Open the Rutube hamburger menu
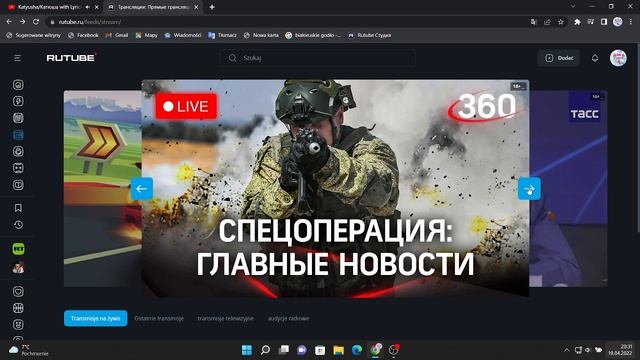The width and height of the screenshot is (640, 360). pyautogui.click(x=18, y=58)
